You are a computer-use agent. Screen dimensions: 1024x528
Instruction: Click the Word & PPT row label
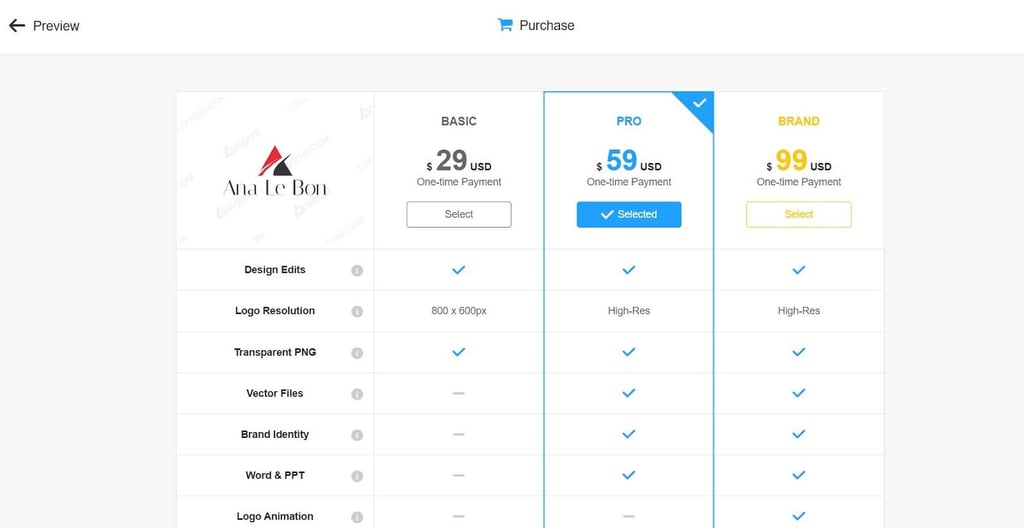click(275, 476)
